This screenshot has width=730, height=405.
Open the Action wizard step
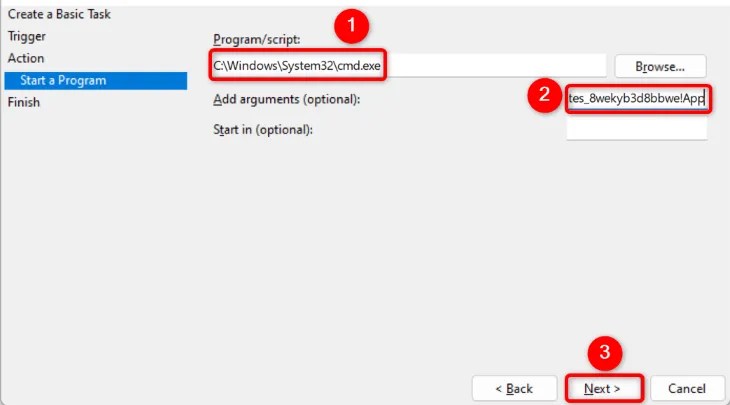pyautogui.click(x=26, y=58)
